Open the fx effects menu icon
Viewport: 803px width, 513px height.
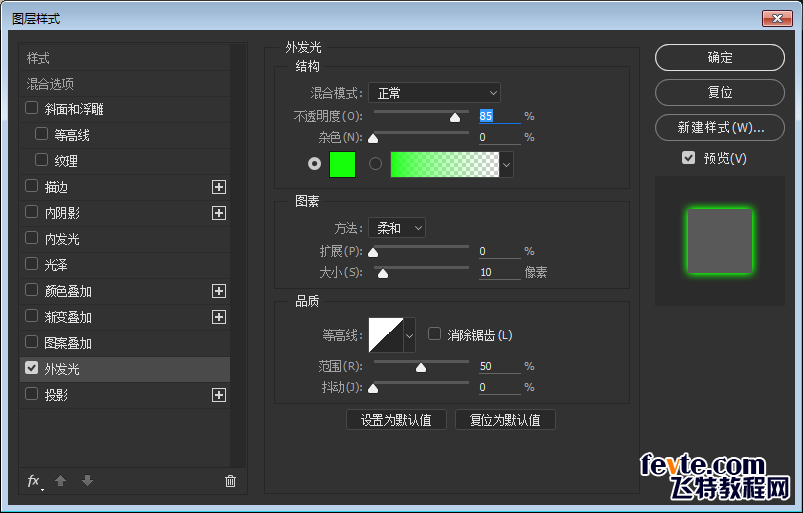pos(34,481)
